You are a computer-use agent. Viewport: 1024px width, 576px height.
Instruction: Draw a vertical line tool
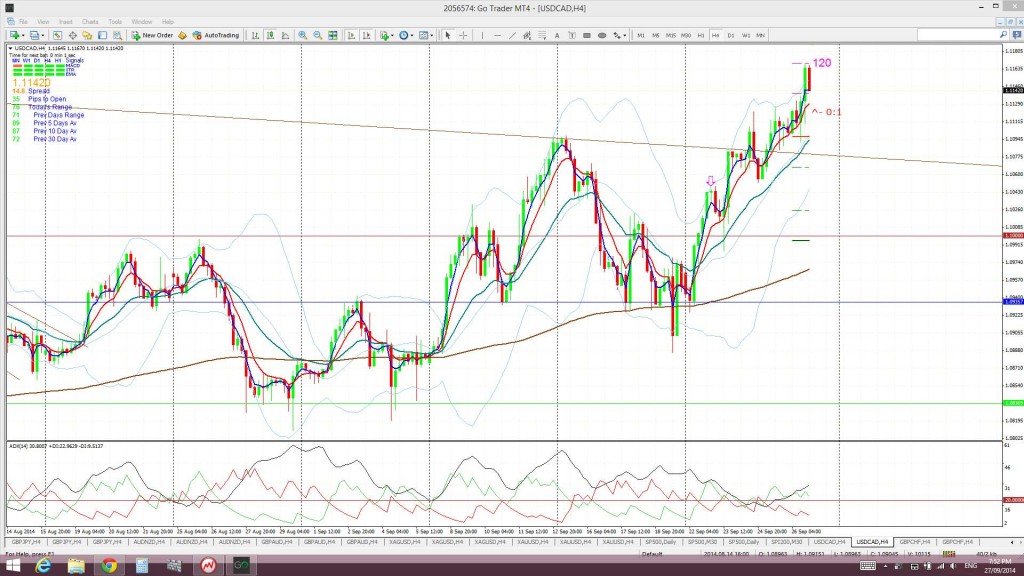(483, 35)
